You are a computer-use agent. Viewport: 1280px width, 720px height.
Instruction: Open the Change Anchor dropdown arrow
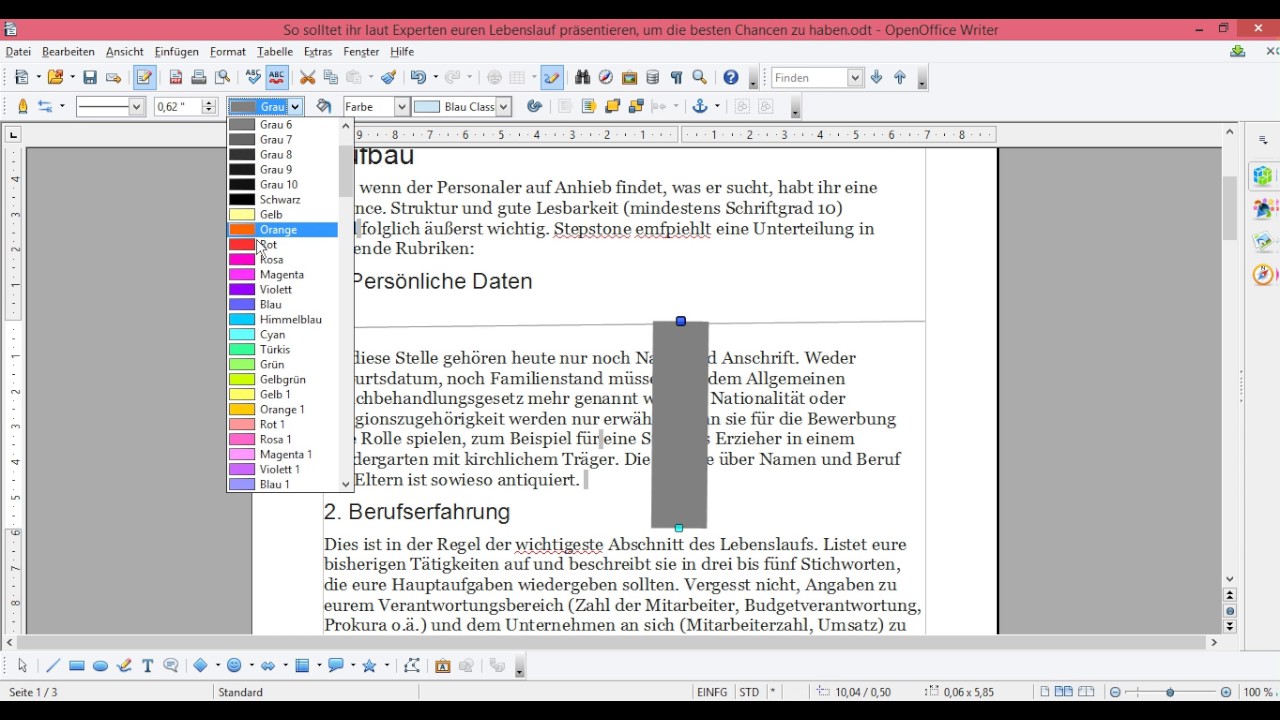[x=717, y=106]
